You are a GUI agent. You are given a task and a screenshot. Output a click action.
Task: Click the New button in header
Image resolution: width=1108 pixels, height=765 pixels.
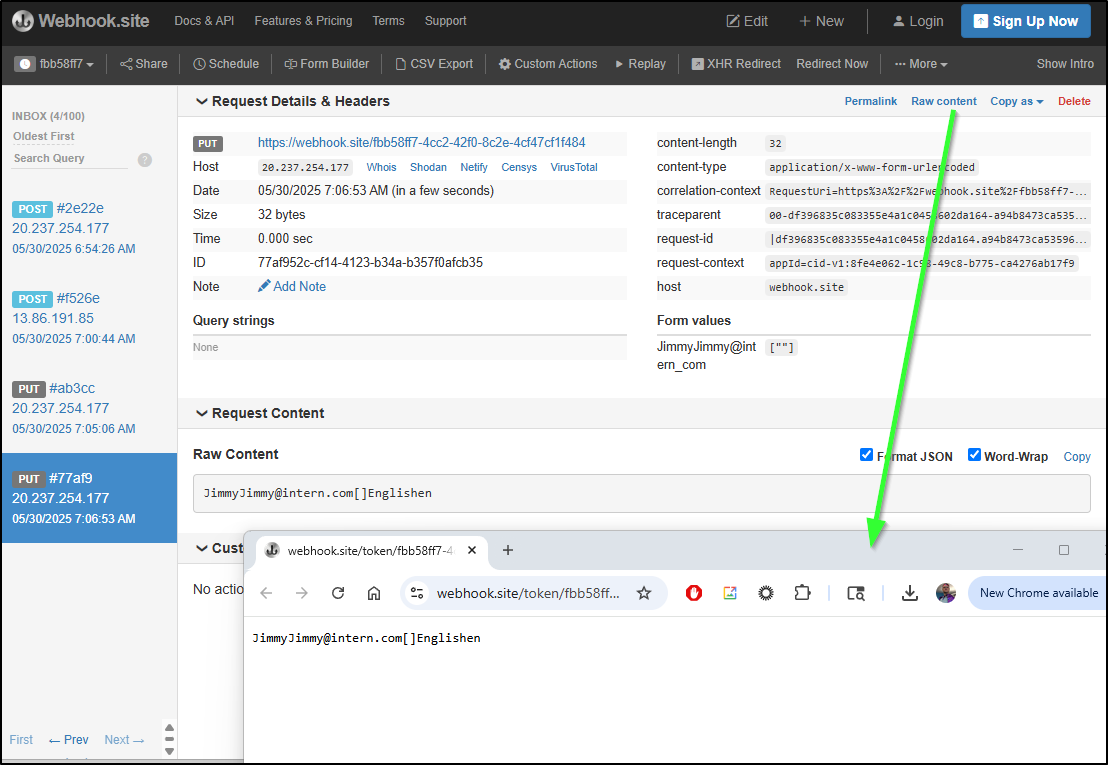821,21
